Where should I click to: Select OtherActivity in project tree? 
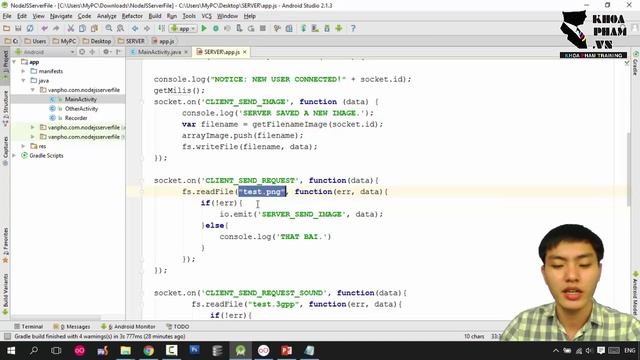[81, 109]
